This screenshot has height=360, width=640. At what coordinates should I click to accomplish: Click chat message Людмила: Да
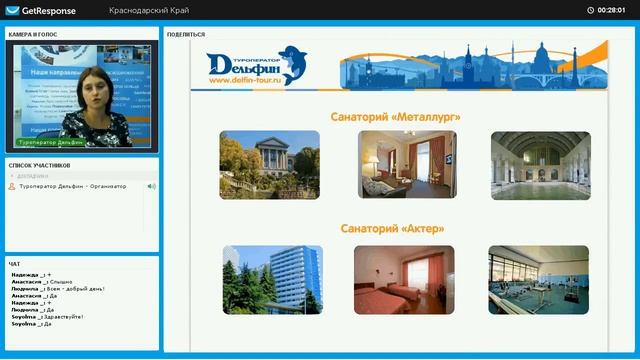(x=33, y=310)
